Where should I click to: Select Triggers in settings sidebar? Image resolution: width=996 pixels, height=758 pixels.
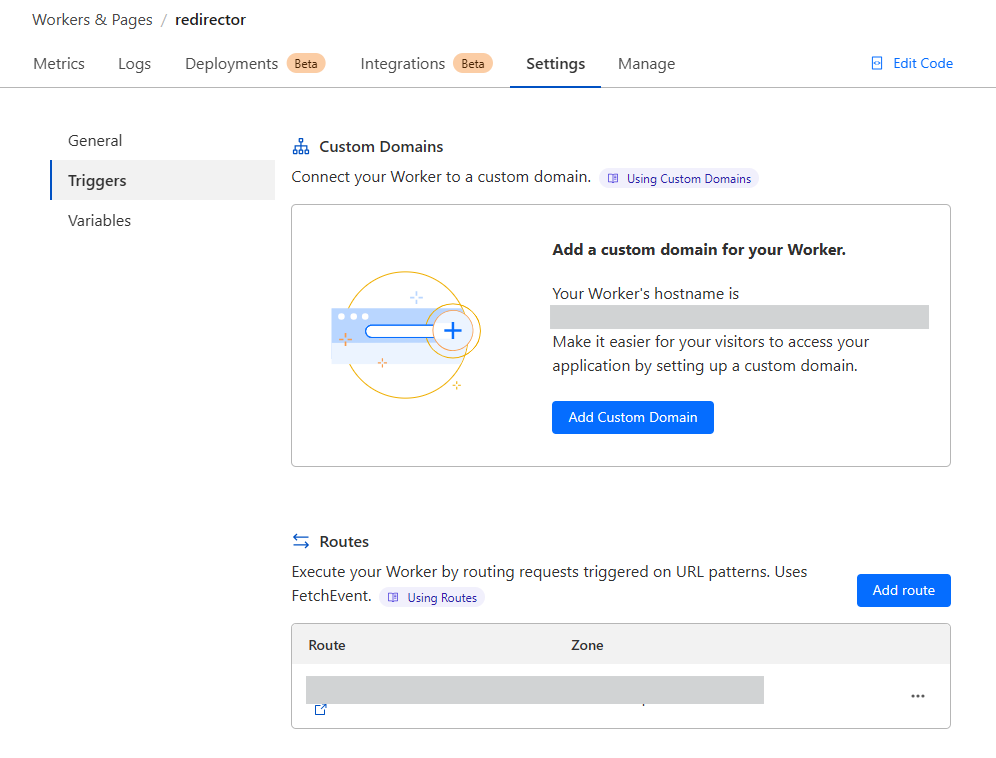coord(97,181)
